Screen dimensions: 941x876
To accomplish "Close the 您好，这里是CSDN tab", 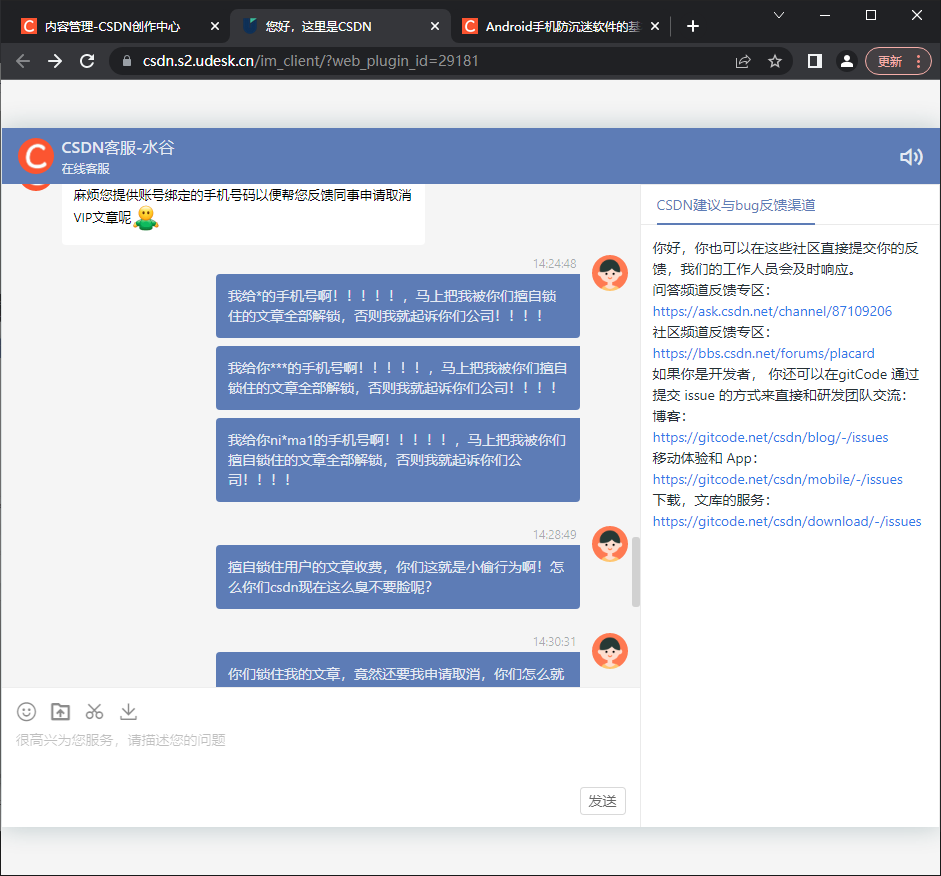I will [435, 26].
